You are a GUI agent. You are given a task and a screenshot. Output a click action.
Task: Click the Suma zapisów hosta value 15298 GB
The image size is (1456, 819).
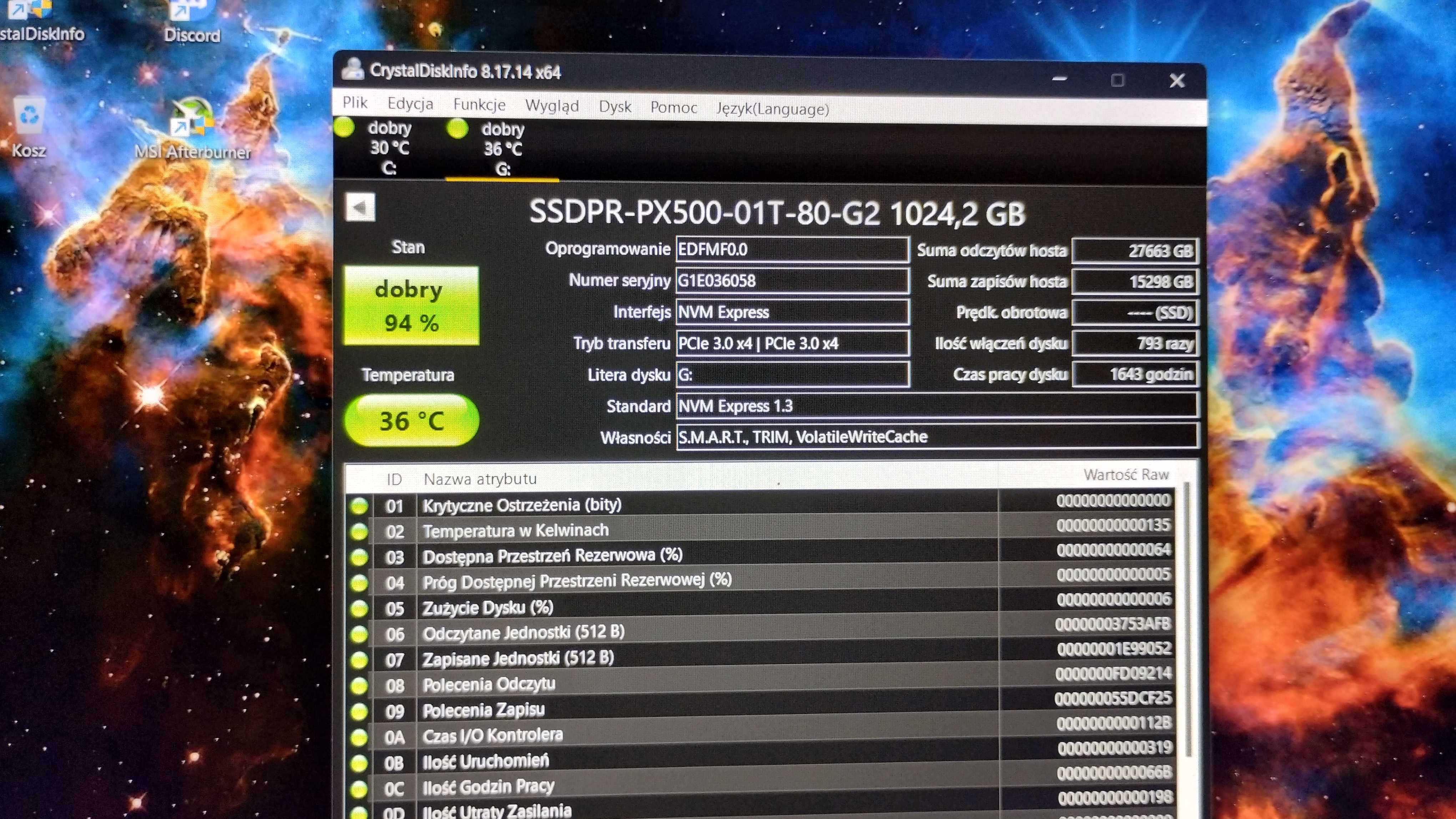click(1134, 281)
